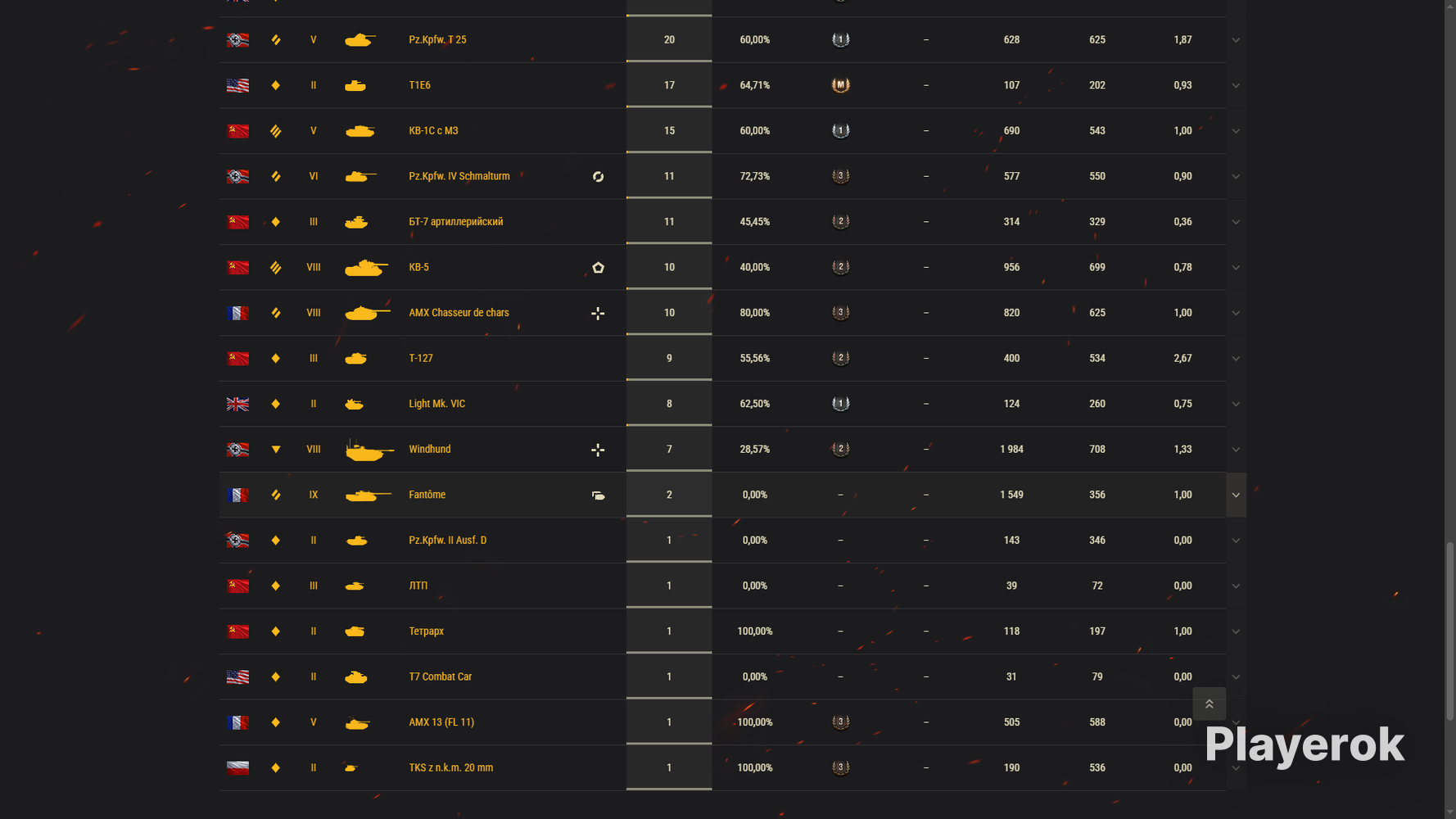Open the Windhund tank name link
The height and width of the screenshot is (819, 1456).
point(430,449)
